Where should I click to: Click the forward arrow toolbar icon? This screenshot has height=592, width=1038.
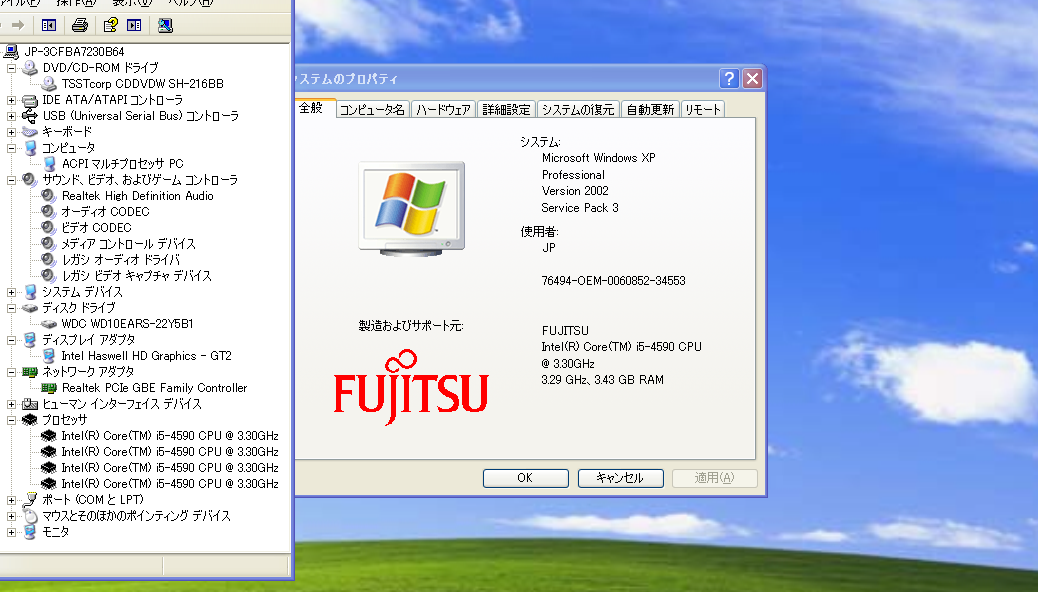18,25
